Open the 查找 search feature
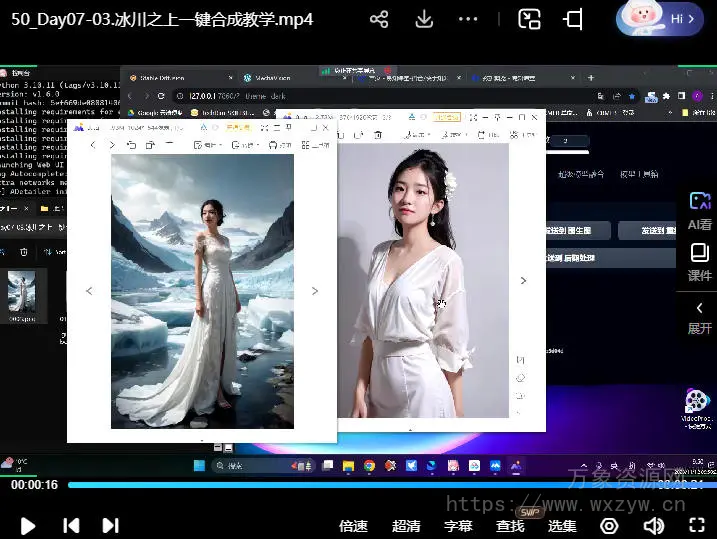The image size is (717, 539). [x=510, y=526]
